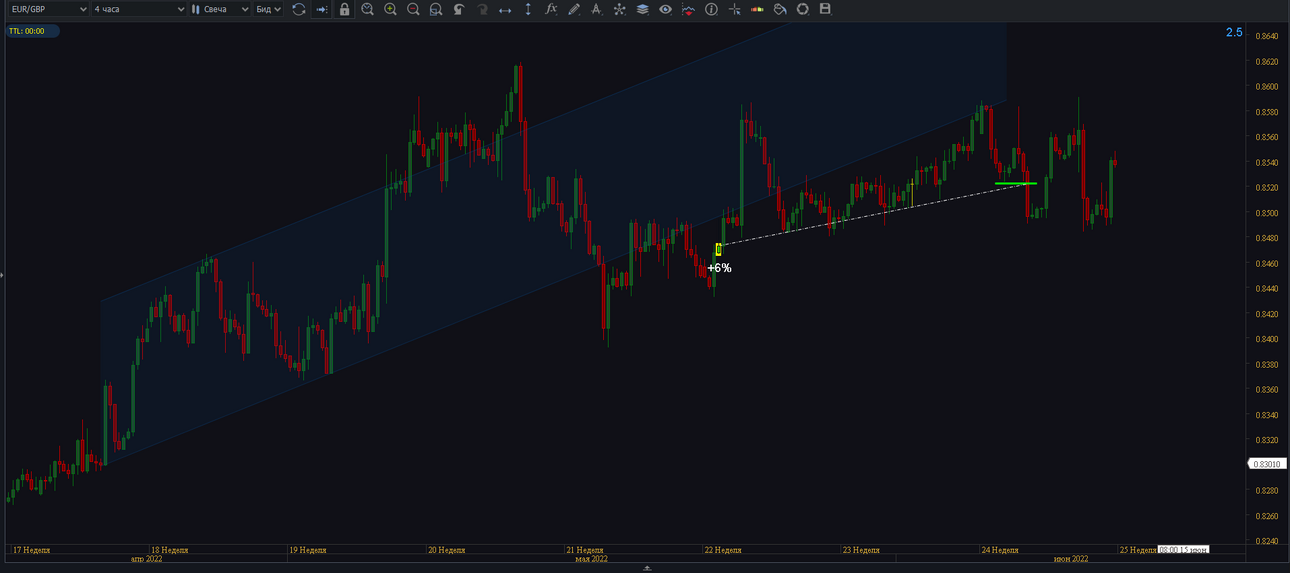Click the horizontal stretch arrows icon
The width and height of the screenshot is (1290, 573).
coord(505,9)
